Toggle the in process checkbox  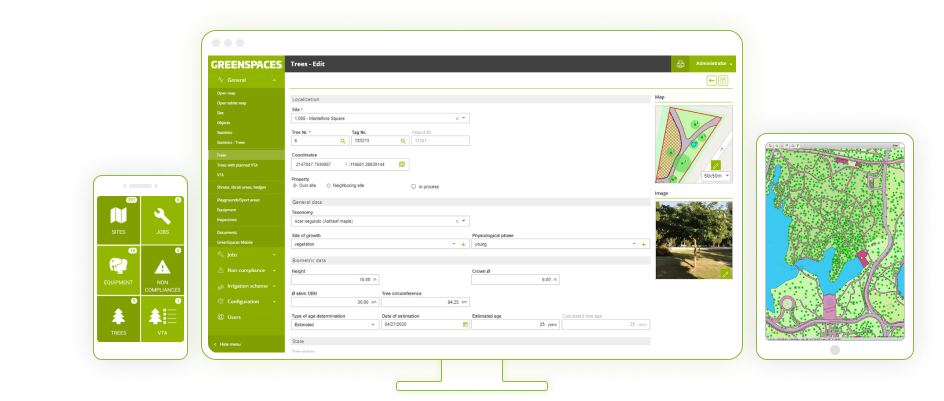tap(414, 186)
